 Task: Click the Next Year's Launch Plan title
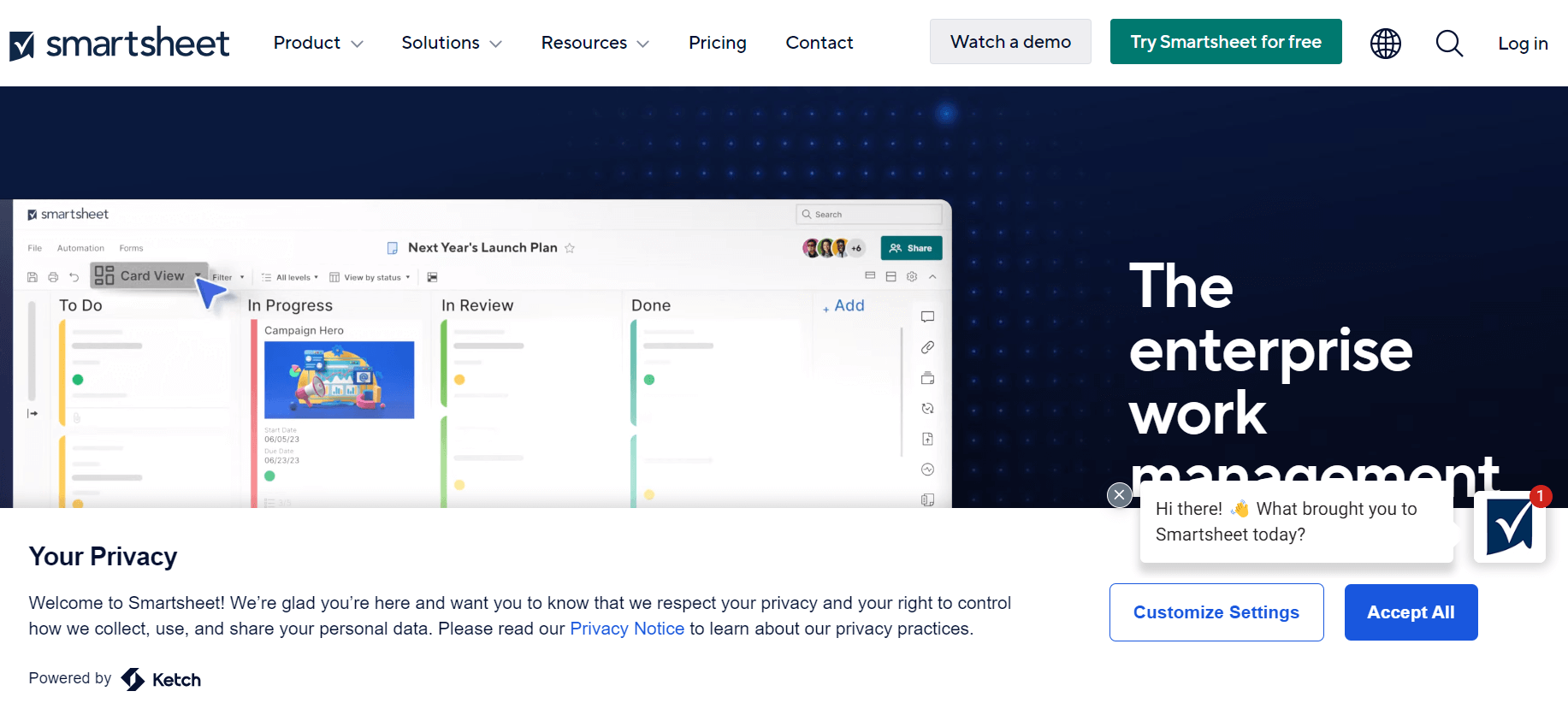click(x=482, y=248)
